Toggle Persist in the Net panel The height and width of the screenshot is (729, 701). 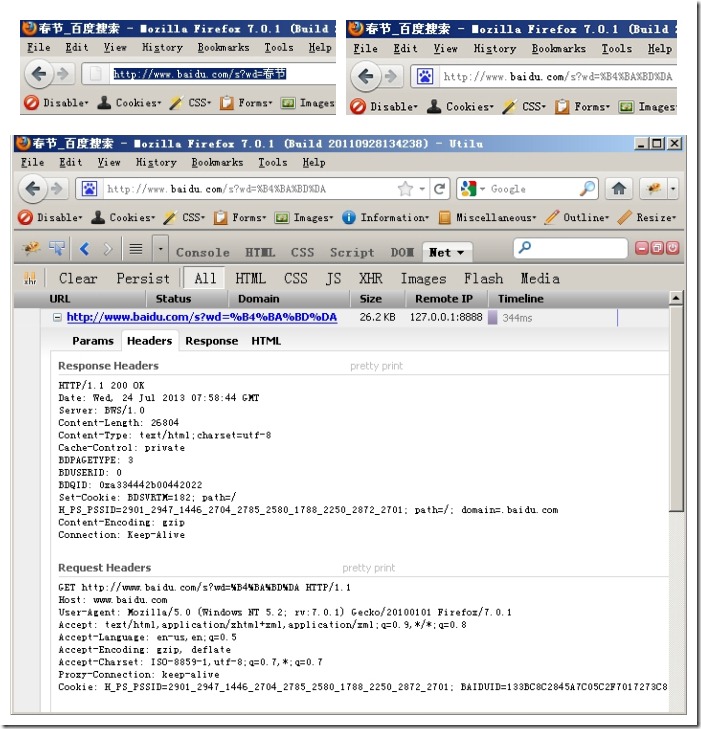(143, 278)
